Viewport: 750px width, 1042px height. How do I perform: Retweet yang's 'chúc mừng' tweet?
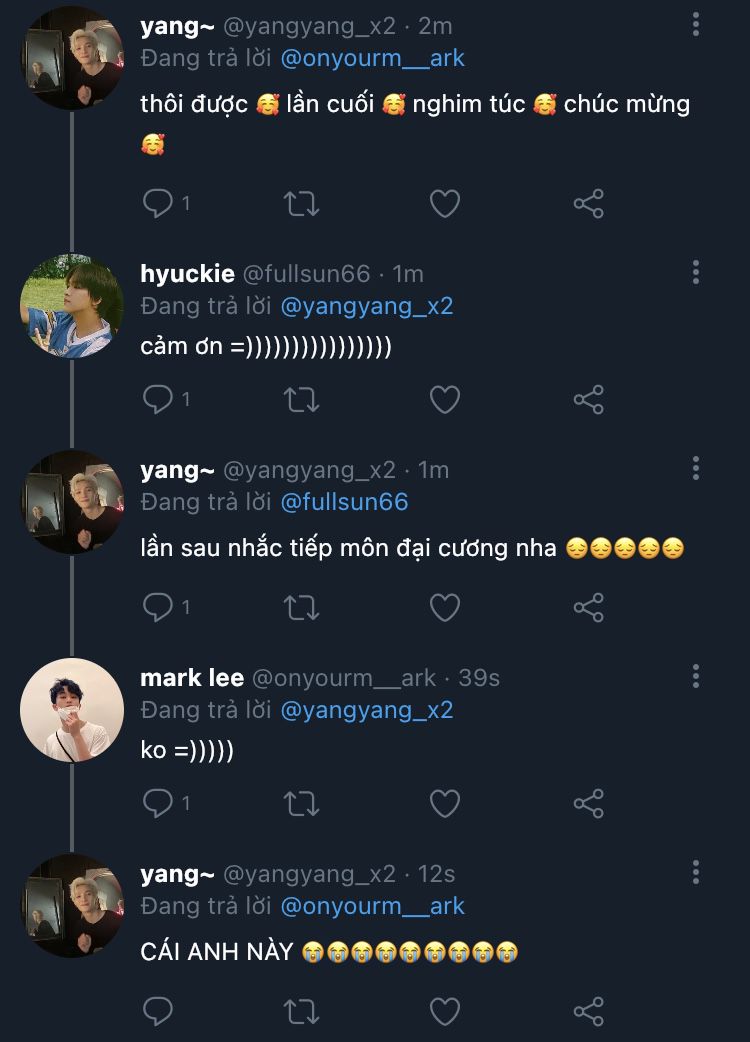coord(301,204)
